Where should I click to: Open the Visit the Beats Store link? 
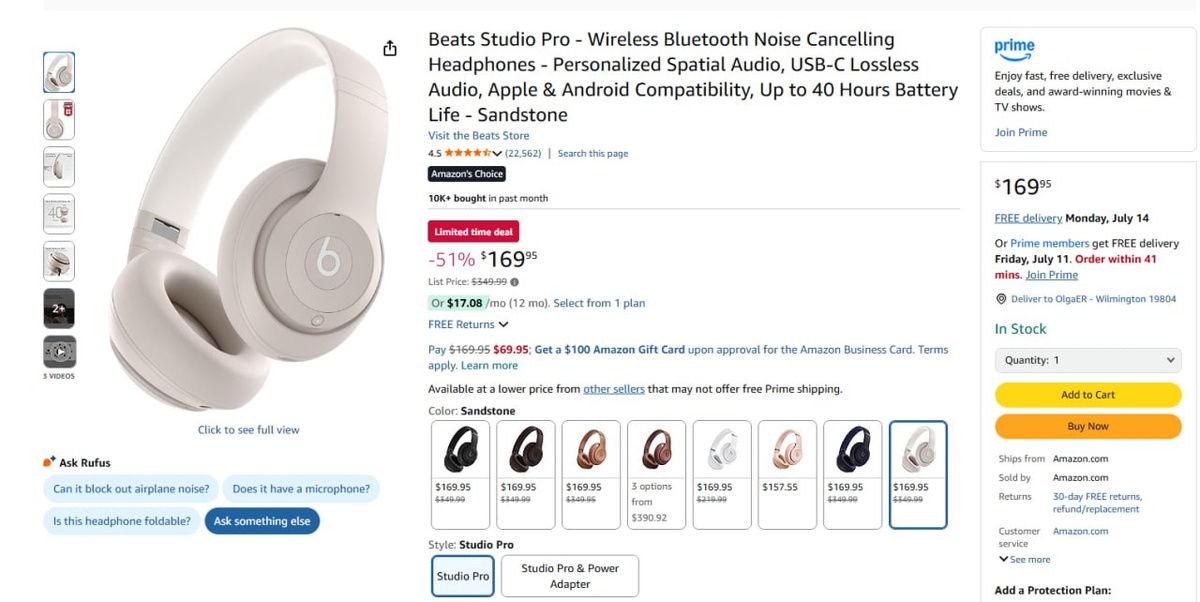478,136
